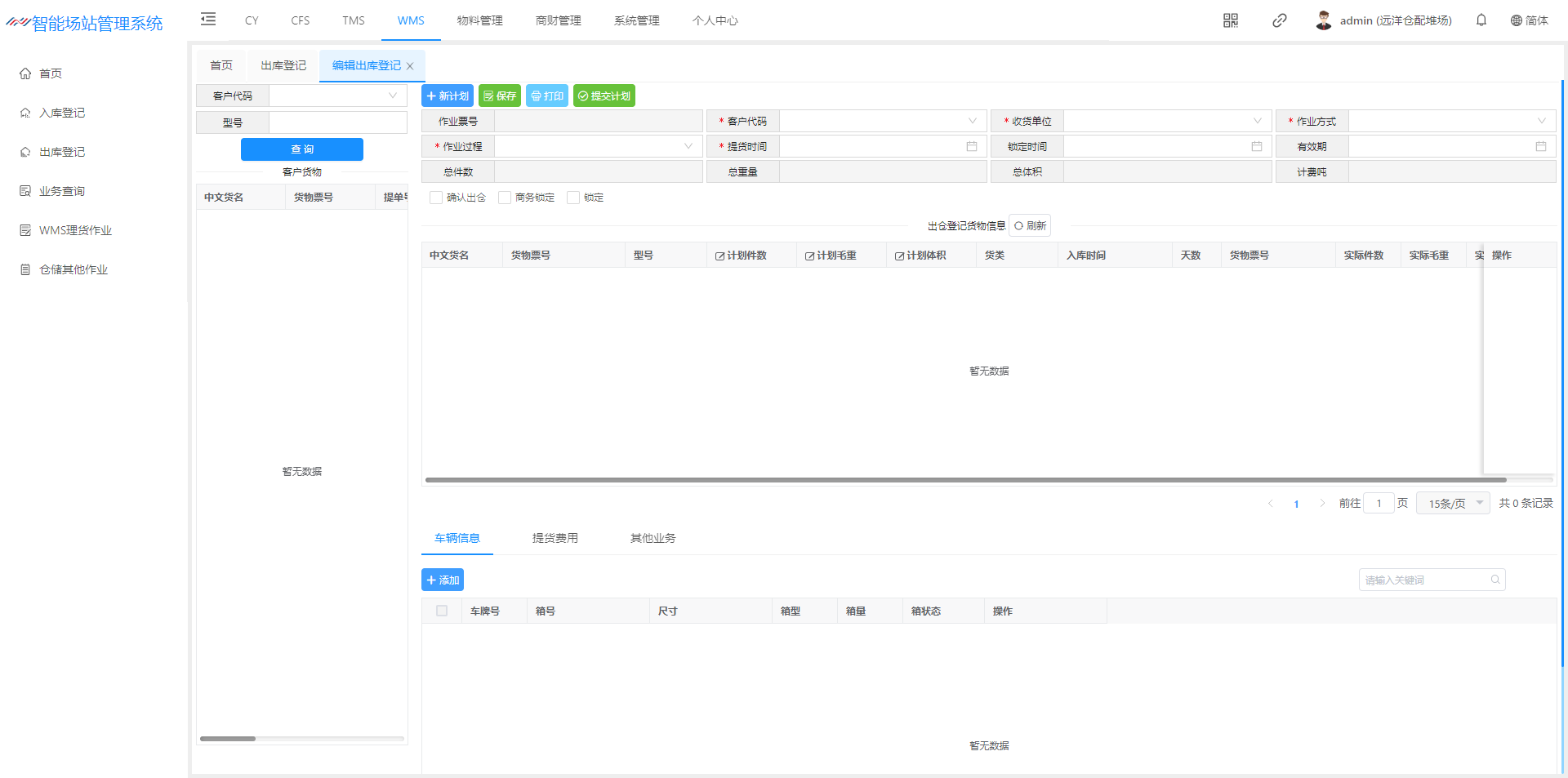Click the search icon in keyword box
Screen dimensions: 1568x778
pyautogui.click(x=1495, y=580)
